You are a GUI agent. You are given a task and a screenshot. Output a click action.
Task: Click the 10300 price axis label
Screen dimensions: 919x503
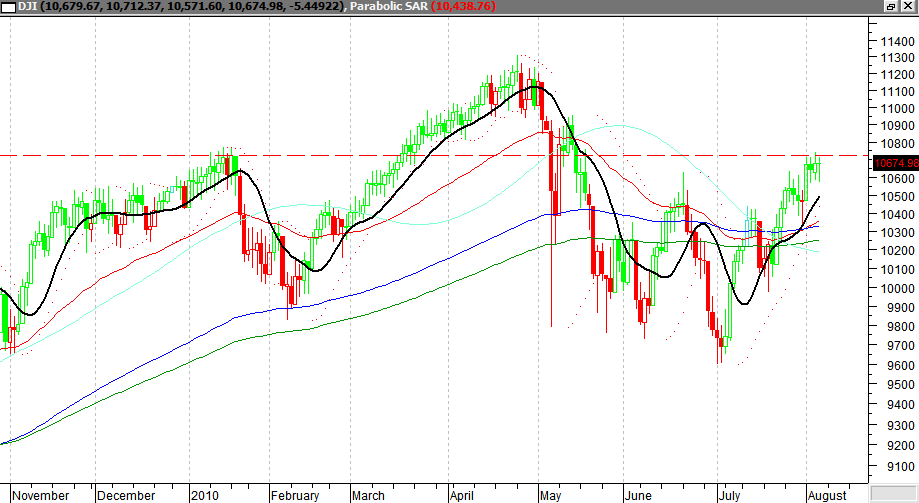coord(897,233)
